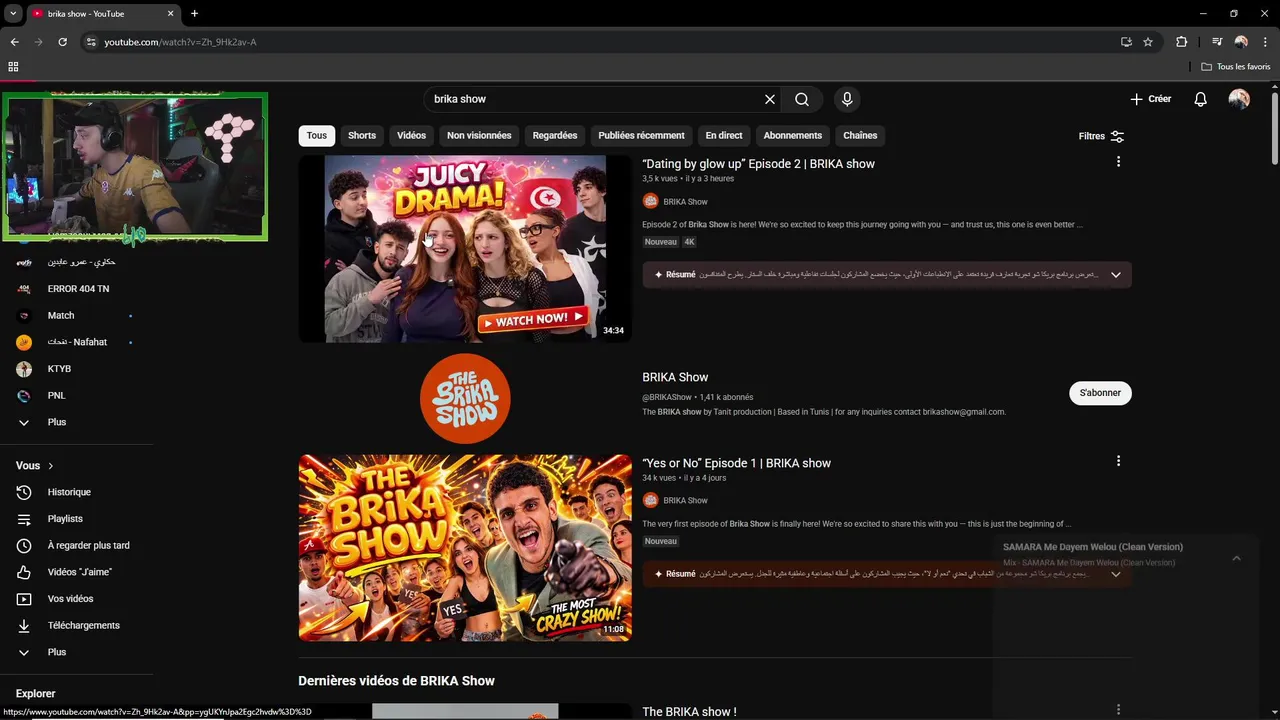1280x720 pixels.
Task: Select the Shorts filter chip
Action: [362, 136]
